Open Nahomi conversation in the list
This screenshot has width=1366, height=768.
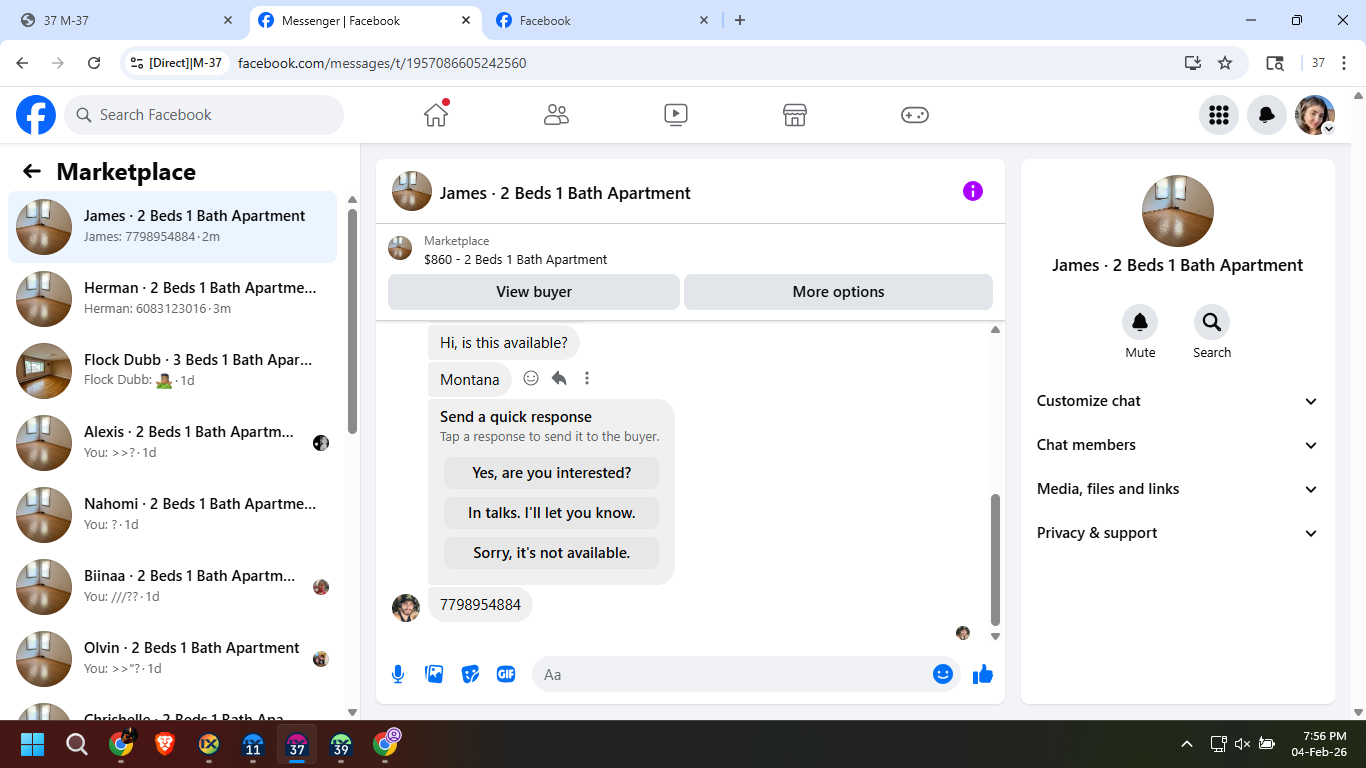coord(173,515)
